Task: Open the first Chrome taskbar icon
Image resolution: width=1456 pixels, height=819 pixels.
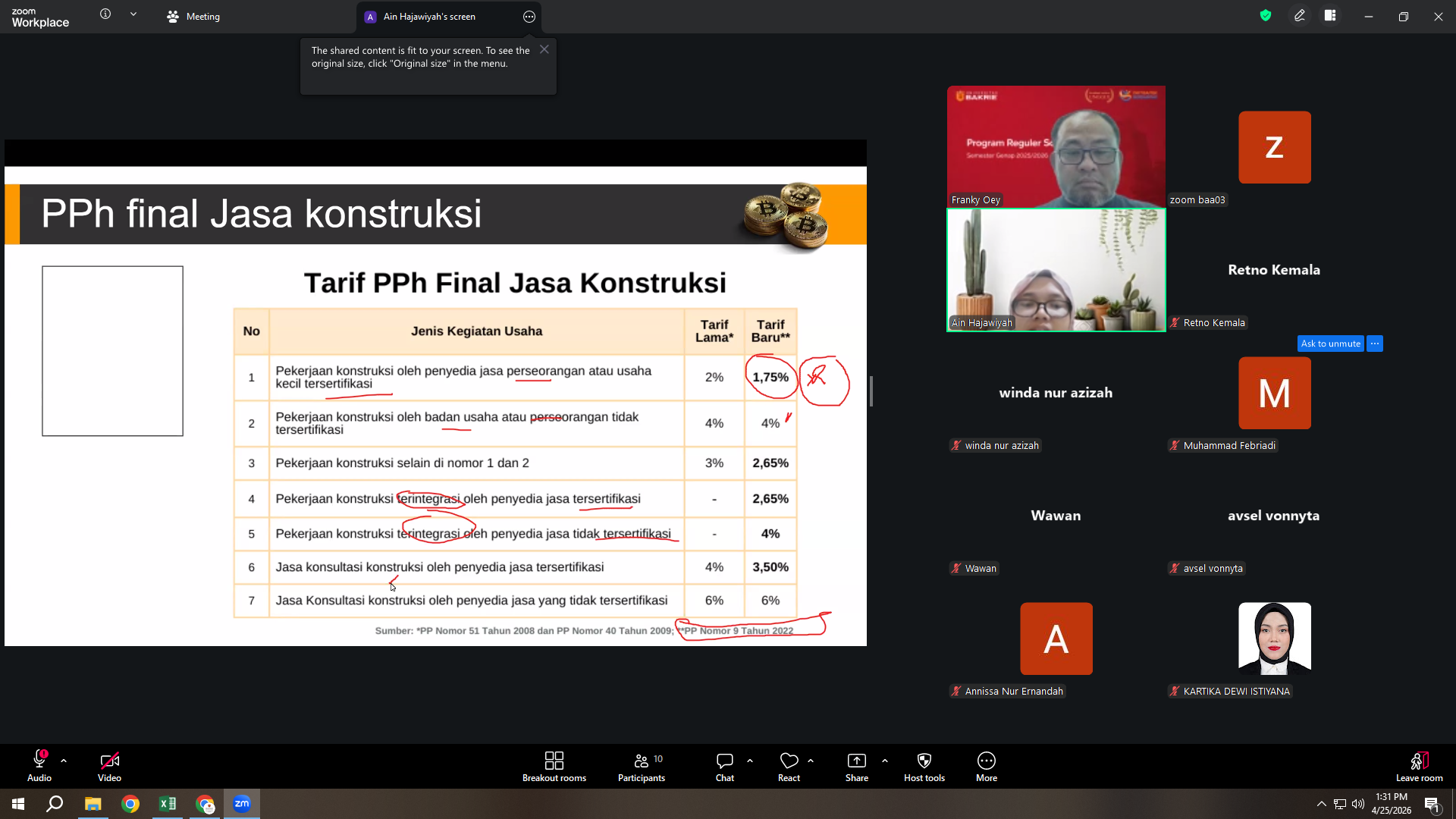Action: pos(130,804)
